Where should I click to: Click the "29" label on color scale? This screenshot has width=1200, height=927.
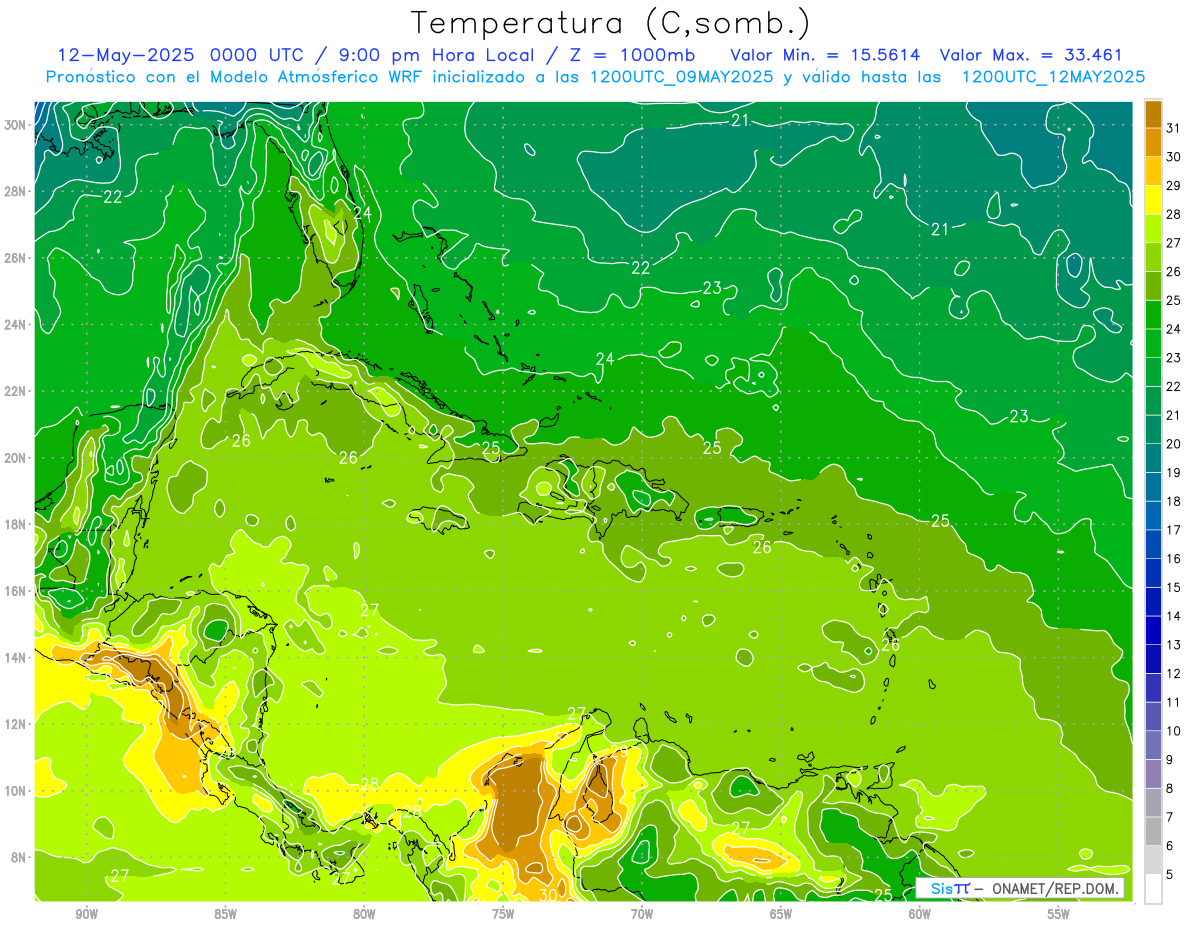pos(1174,185)
